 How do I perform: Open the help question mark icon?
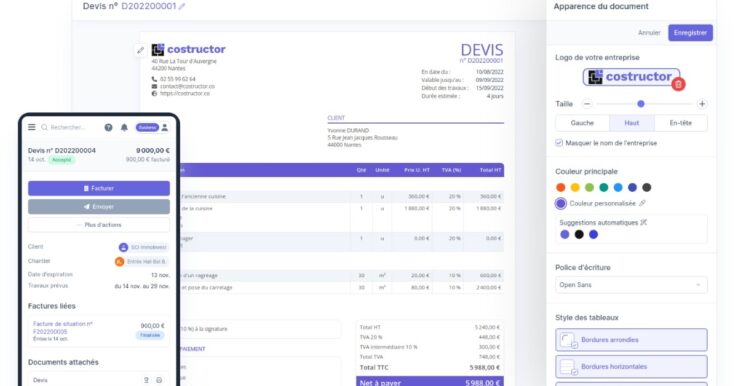(108, 128)
